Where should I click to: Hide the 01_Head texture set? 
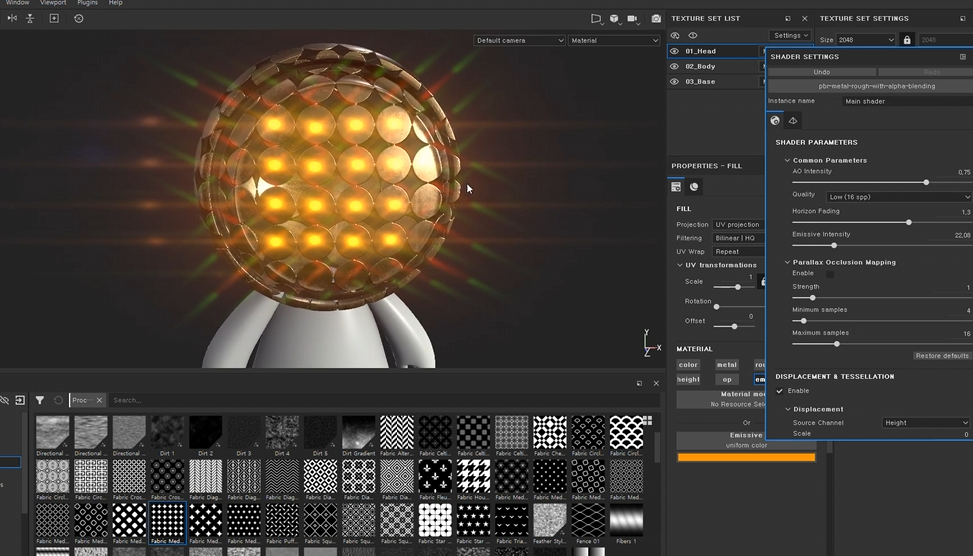point(674,51)
